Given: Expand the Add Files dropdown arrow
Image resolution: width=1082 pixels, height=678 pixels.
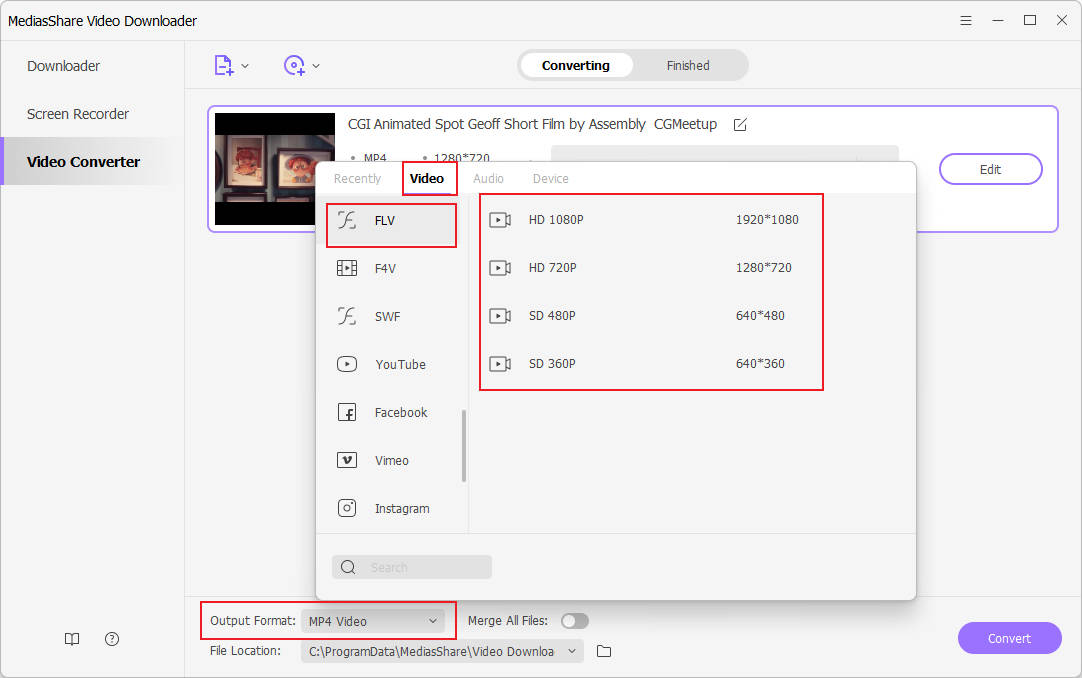Looking at the screenshot, I should pos(245,66).
